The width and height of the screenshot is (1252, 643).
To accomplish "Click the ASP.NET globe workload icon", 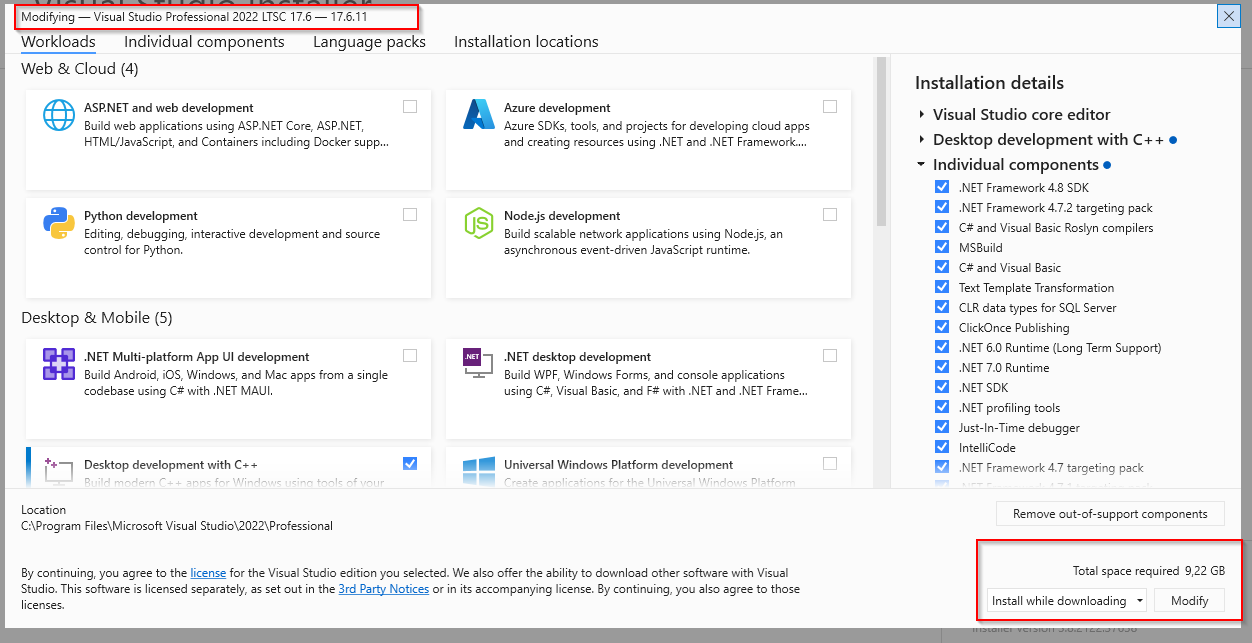I will coord(59,116).
